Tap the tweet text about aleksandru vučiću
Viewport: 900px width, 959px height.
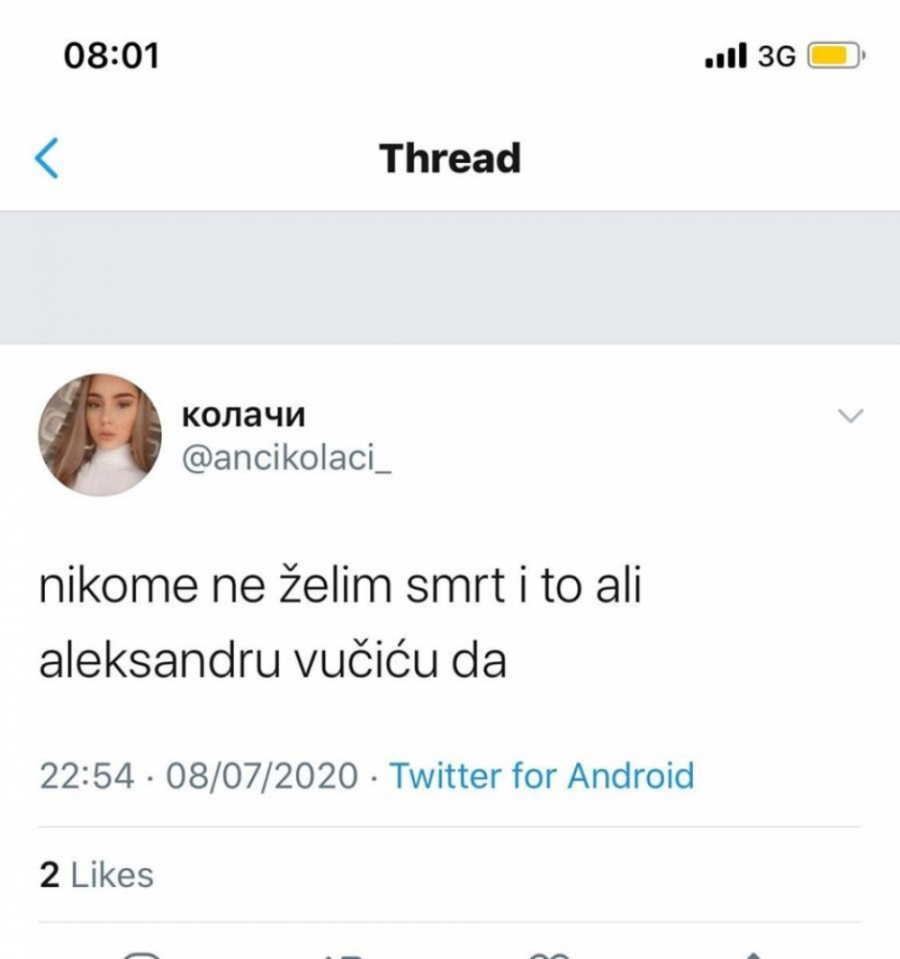coord(340,625)
